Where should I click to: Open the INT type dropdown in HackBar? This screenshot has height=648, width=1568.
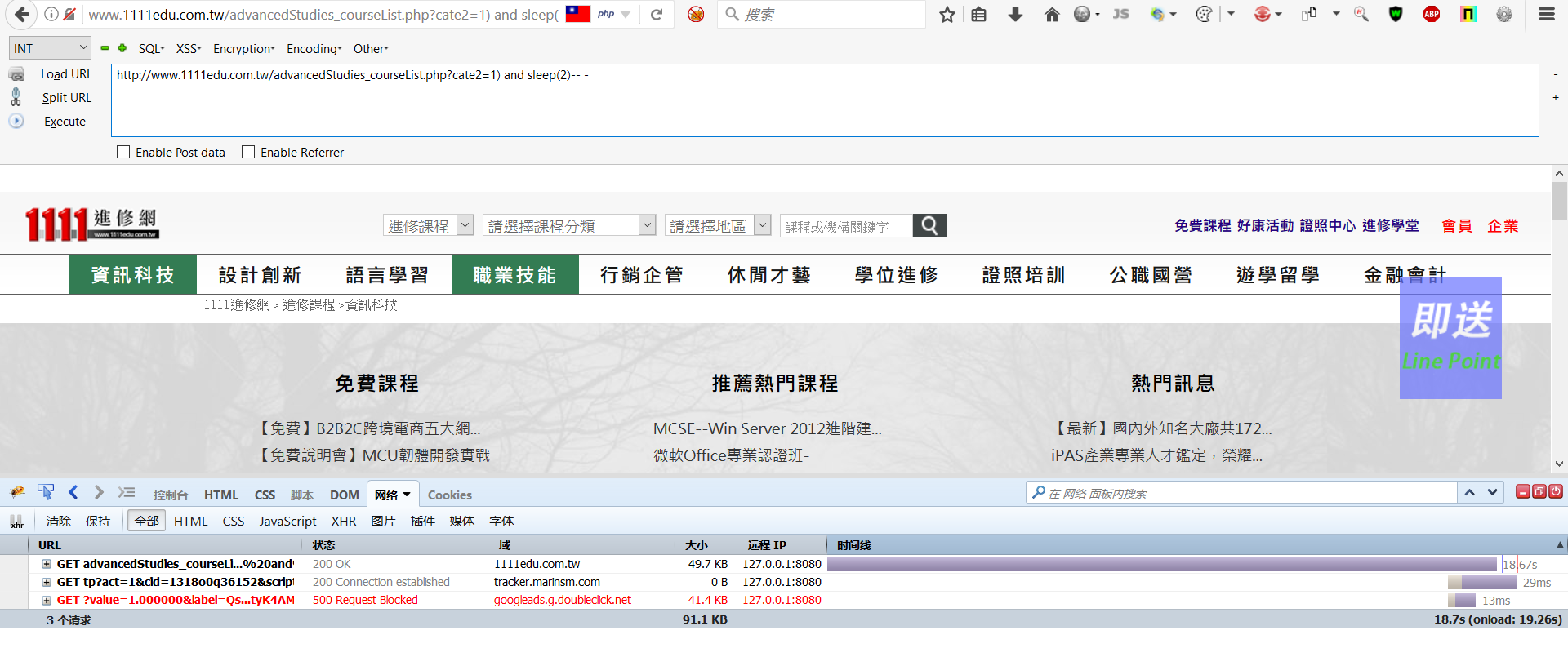[x=50, y=48]
